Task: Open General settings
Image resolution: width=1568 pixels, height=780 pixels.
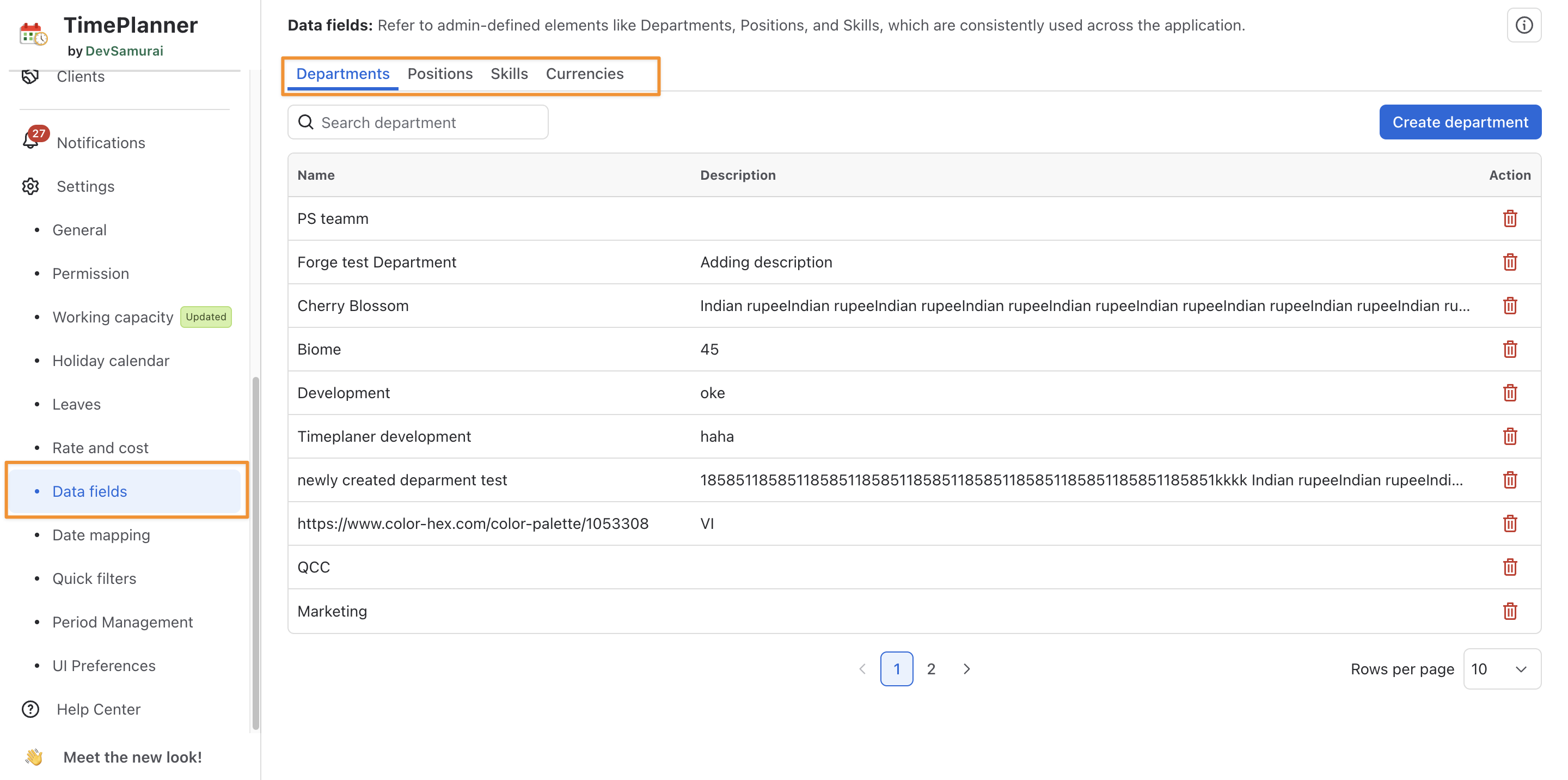Action: point(79,230)
